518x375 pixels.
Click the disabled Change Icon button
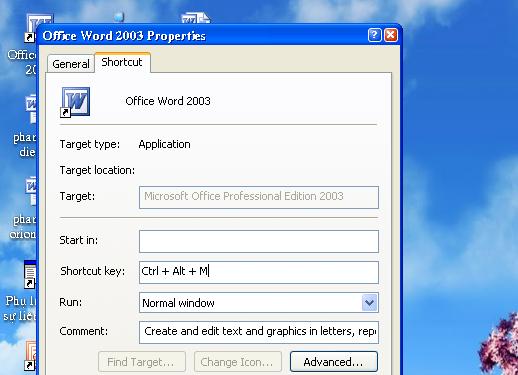[238, 362]
